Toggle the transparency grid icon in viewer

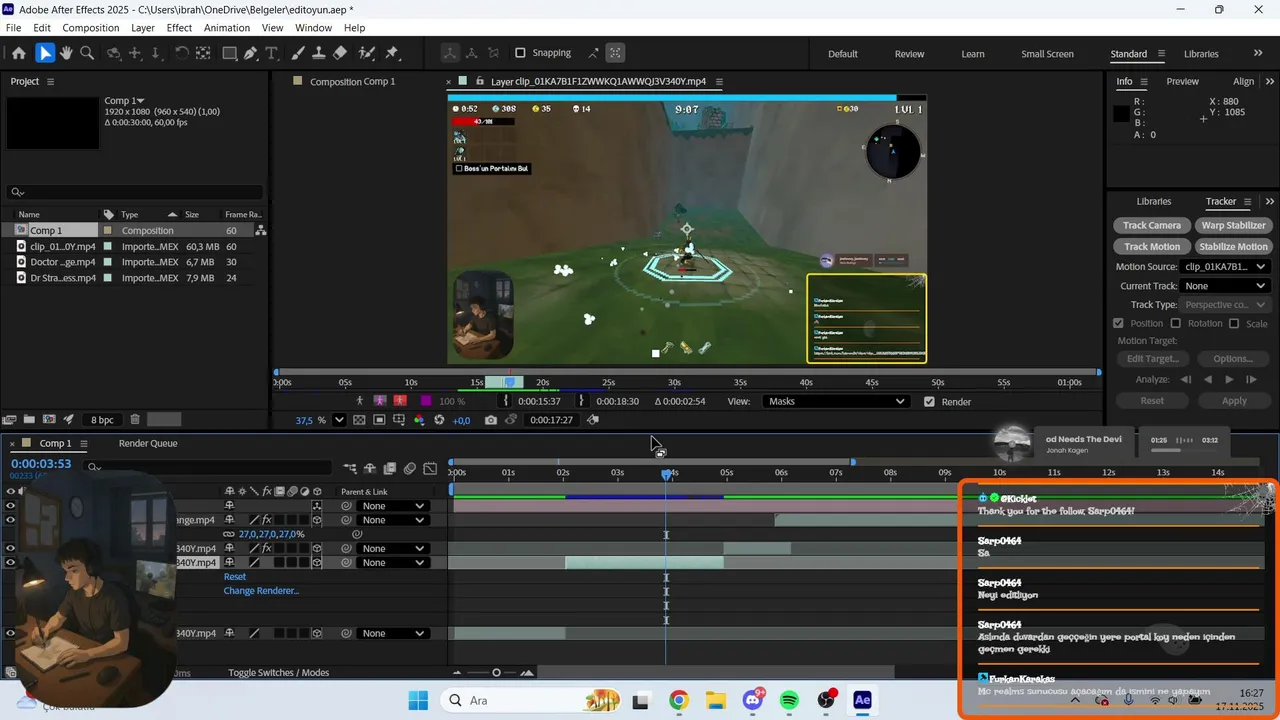[359, 420]
